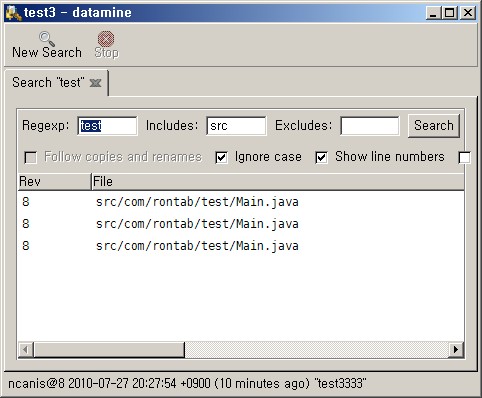Click into the Regexp input field
Viewport: 482px width, 398px height.
107,126
